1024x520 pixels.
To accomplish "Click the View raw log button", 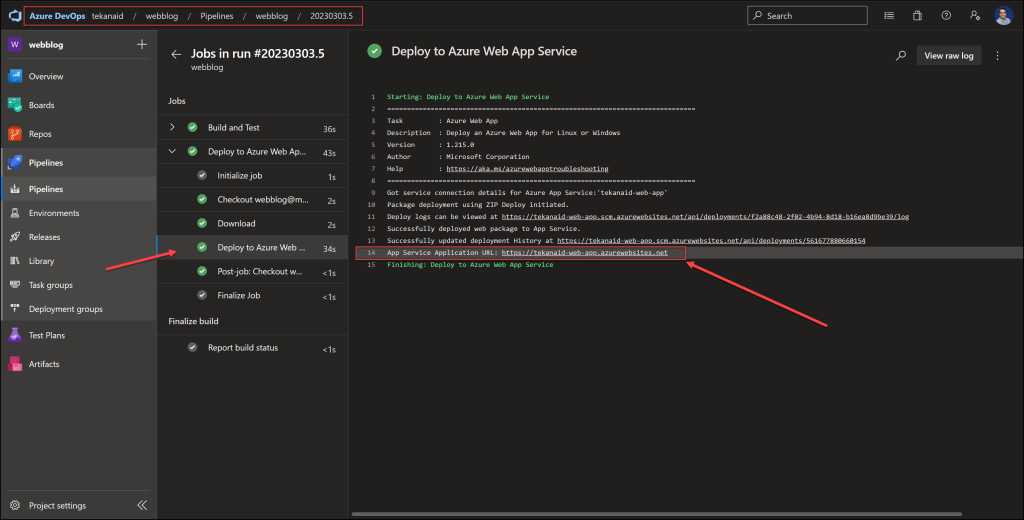I will (x=949, y=56).
